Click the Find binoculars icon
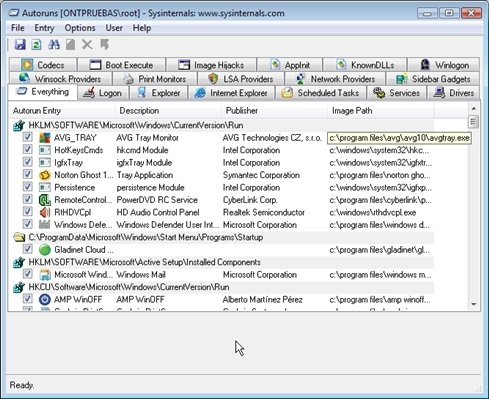 pyautogui.click(x=54, y=44)
